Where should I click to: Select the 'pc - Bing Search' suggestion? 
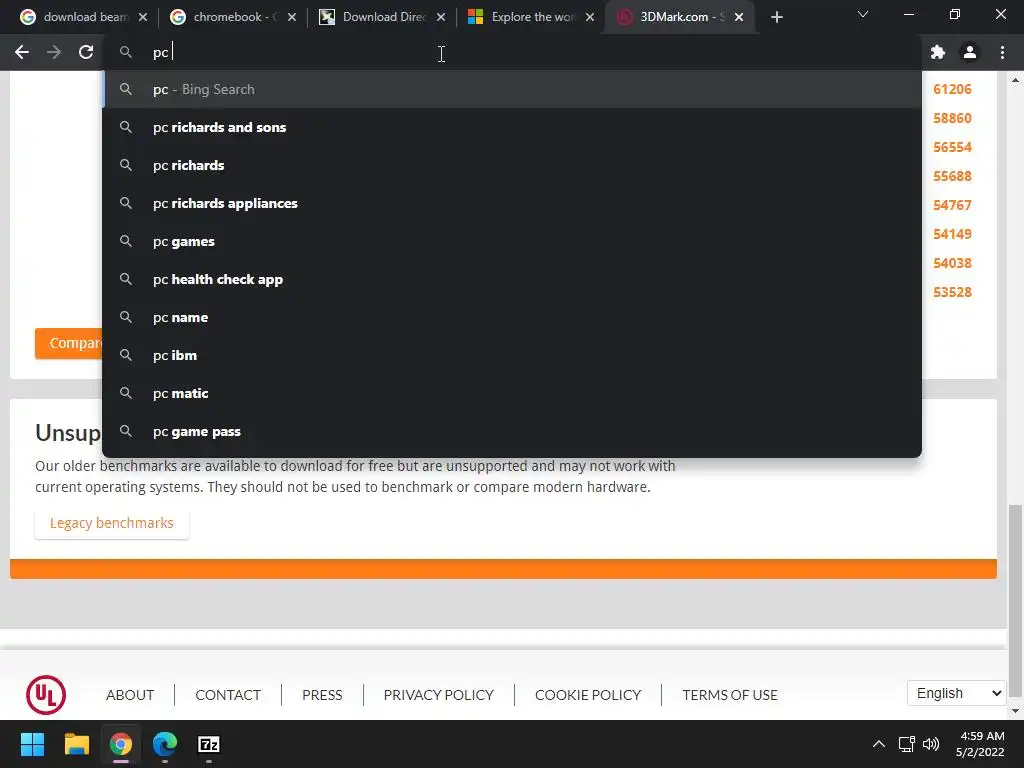[512, 89]
